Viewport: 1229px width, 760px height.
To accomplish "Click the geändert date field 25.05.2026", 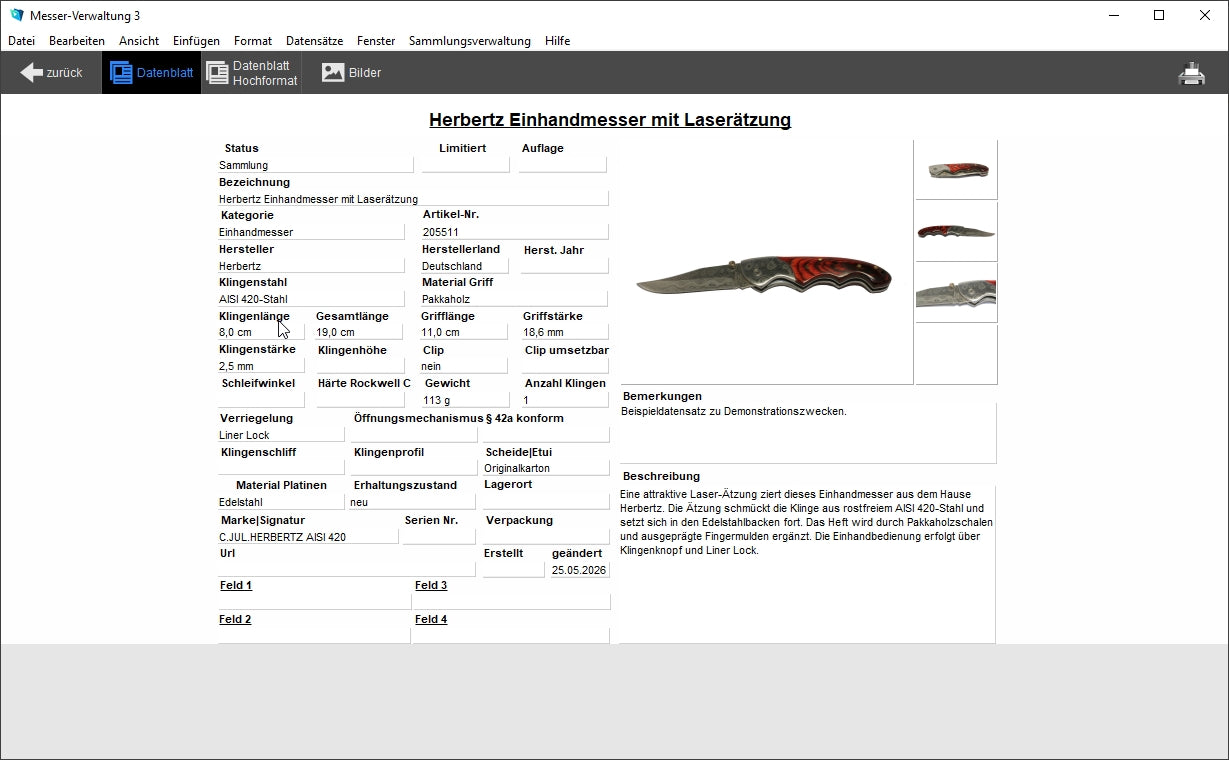I will [580, 570].
